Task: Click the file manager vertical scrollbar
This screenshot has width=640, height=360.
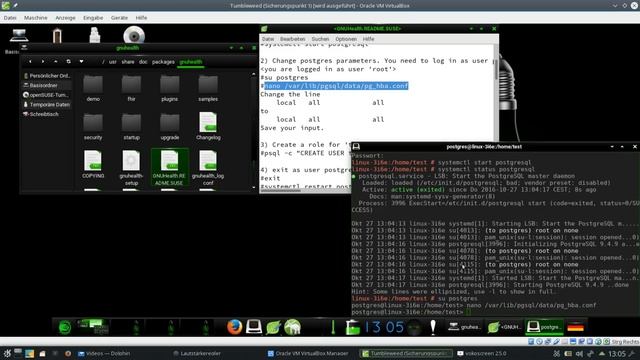Action: (x=253, y=131)
